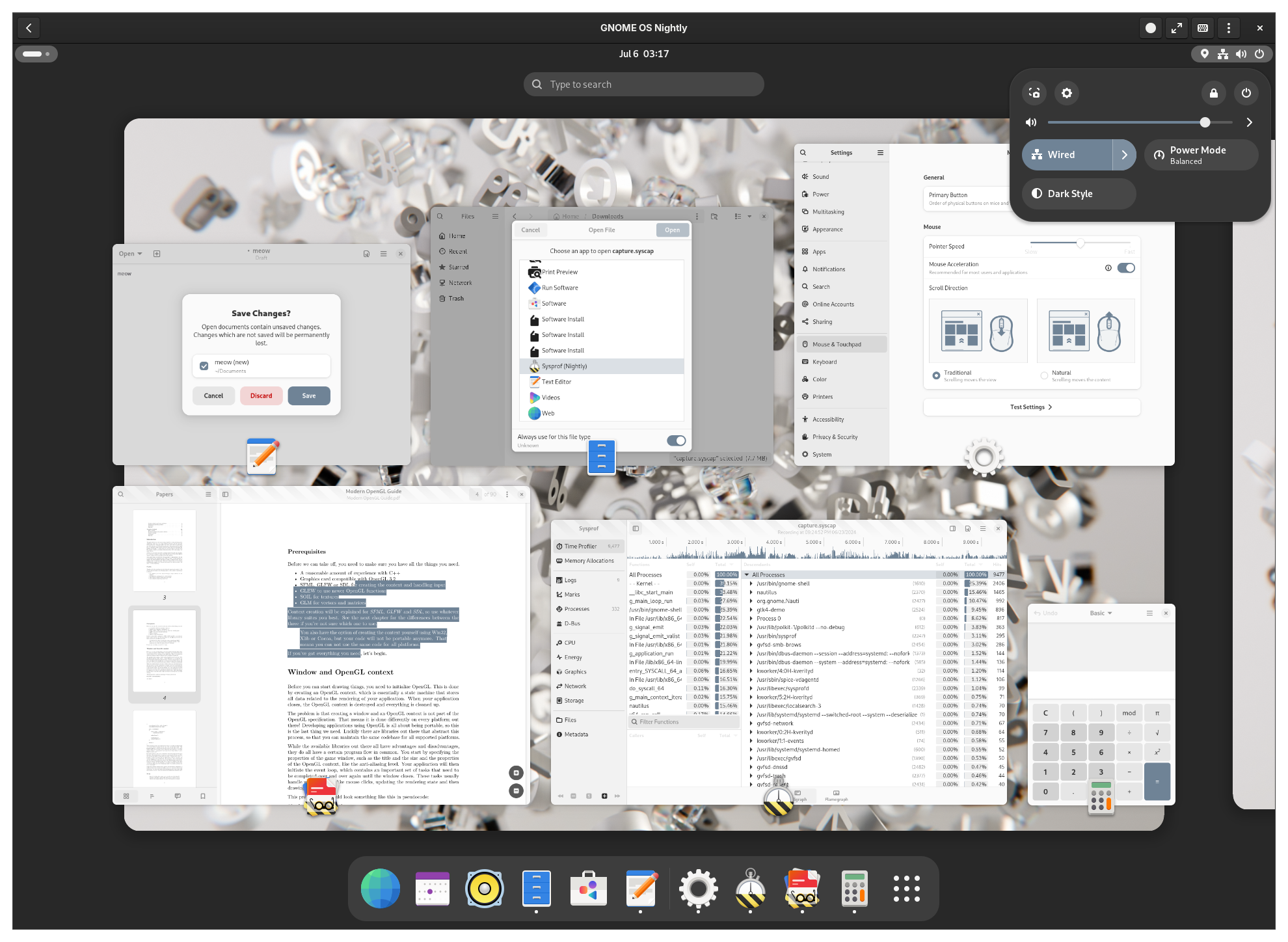Toggle Mouse Acceleration switch
This screenshot has height=942, width=1288.
pos(1125,268)
